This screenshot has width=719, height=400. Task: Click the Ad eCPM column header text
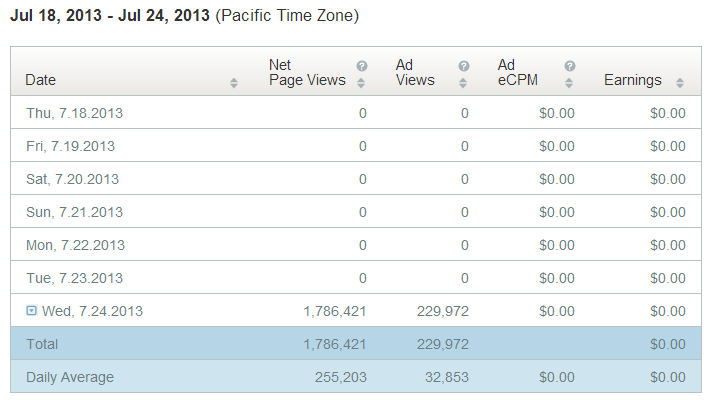(520, 72)
